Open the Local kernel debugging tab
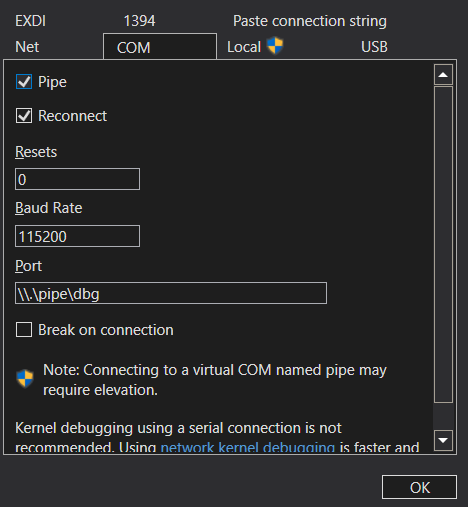The width and height of the screenshot is (468, 507). (x=244, y=47)
